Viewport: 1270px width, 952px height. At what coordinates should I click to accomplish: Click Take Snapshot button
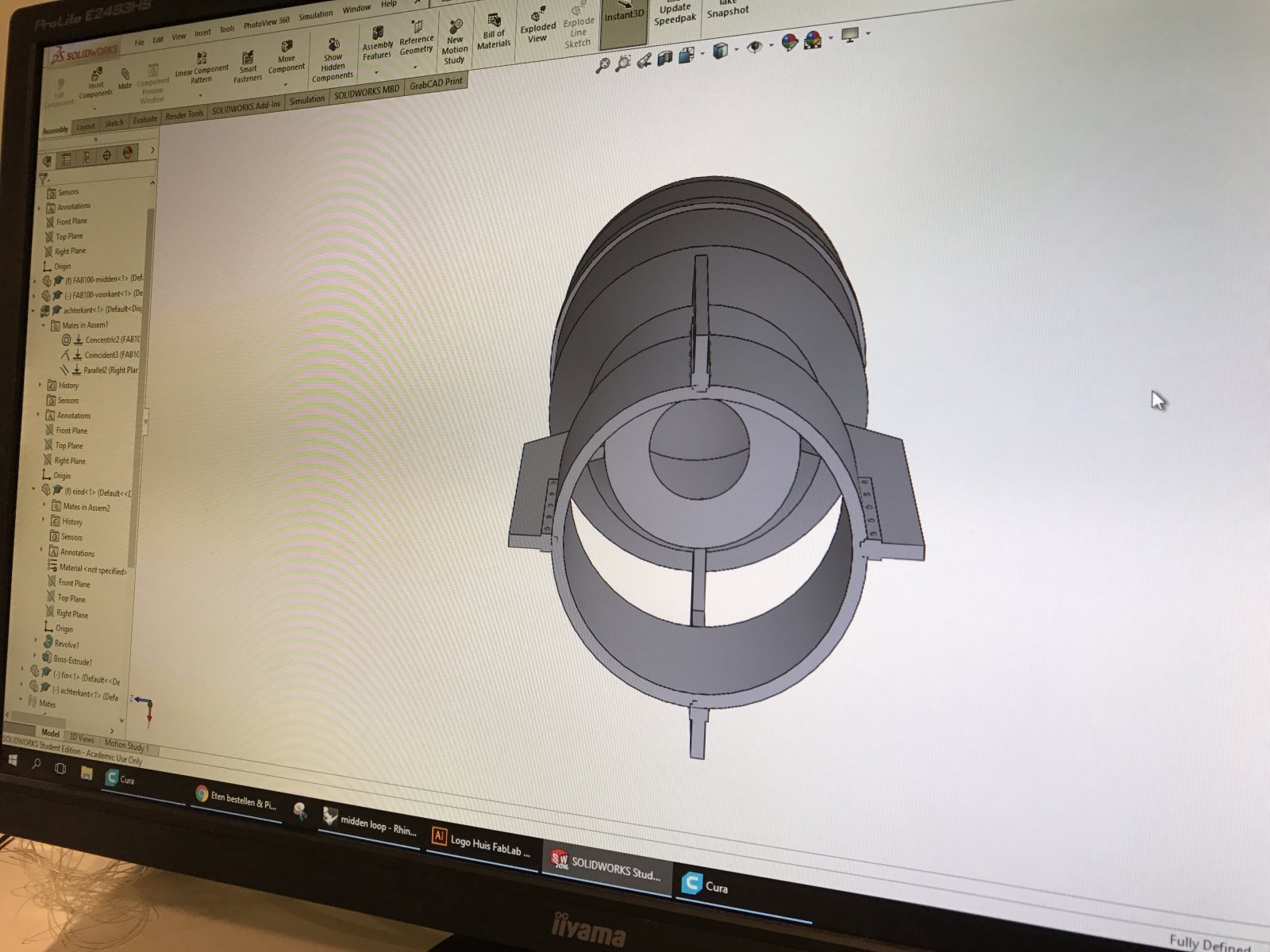tap(727, 10)
